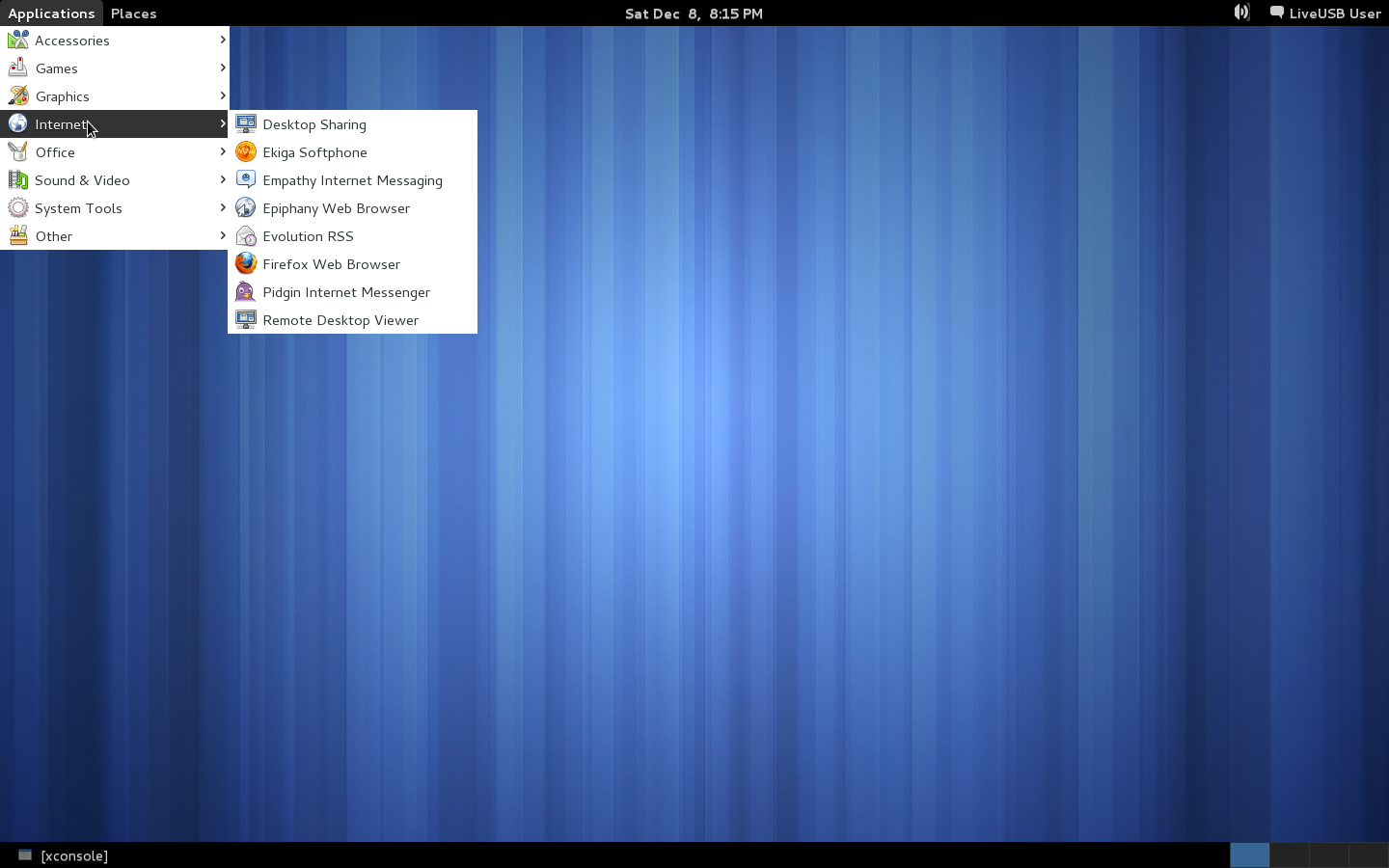Select the Other menu entry
Image resolution: width=1389 pixels, height=868 pixels.
click(x=115, y=235)
